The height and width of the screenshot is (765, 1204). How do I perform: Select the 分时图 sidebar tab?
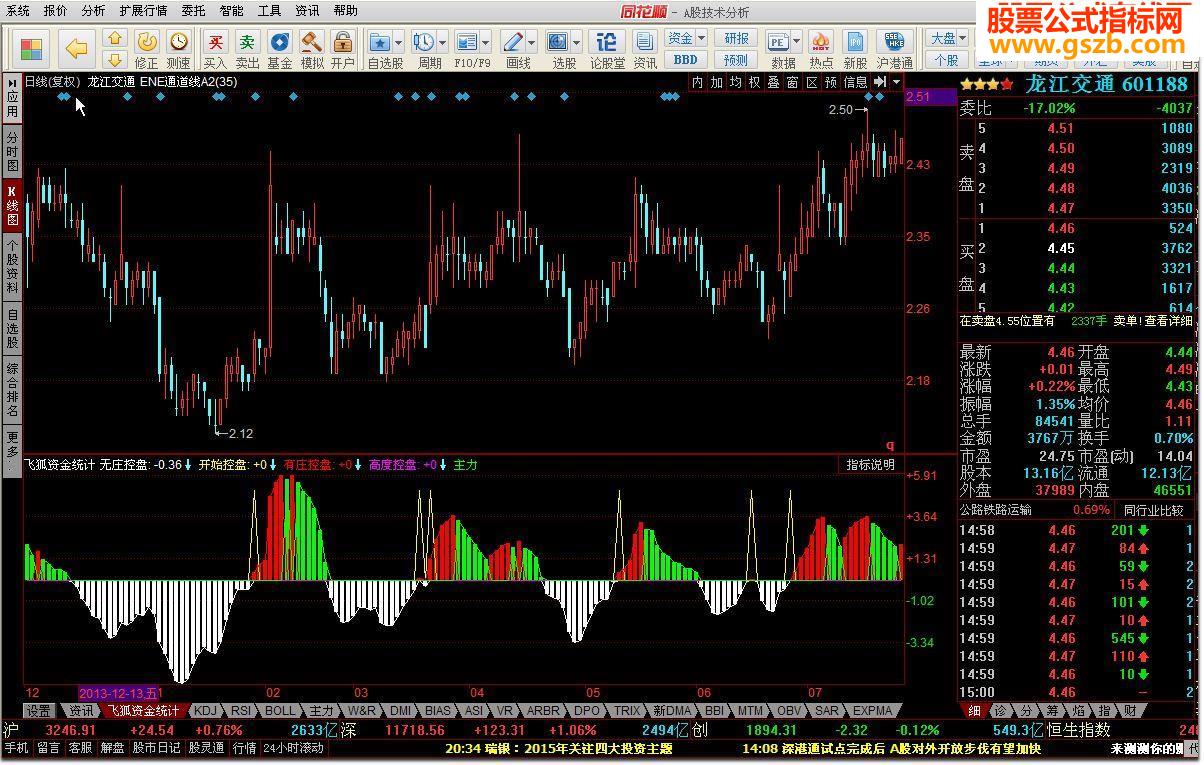pos(12,150)
